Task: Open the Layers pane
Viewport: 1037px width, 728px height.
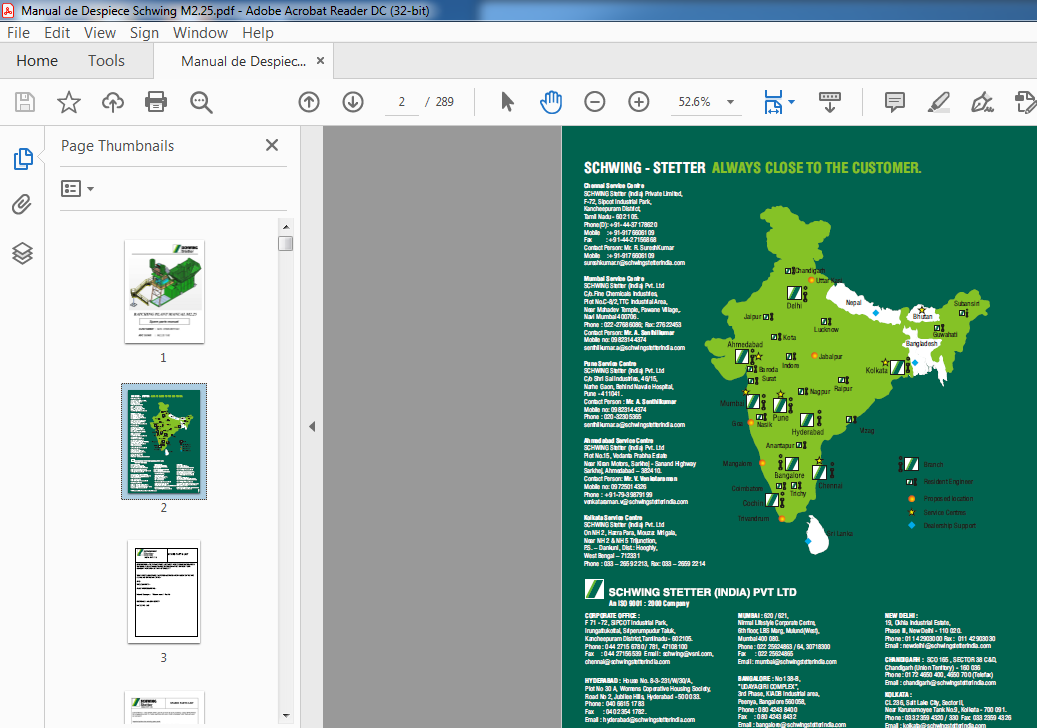Action: [22, 253]
